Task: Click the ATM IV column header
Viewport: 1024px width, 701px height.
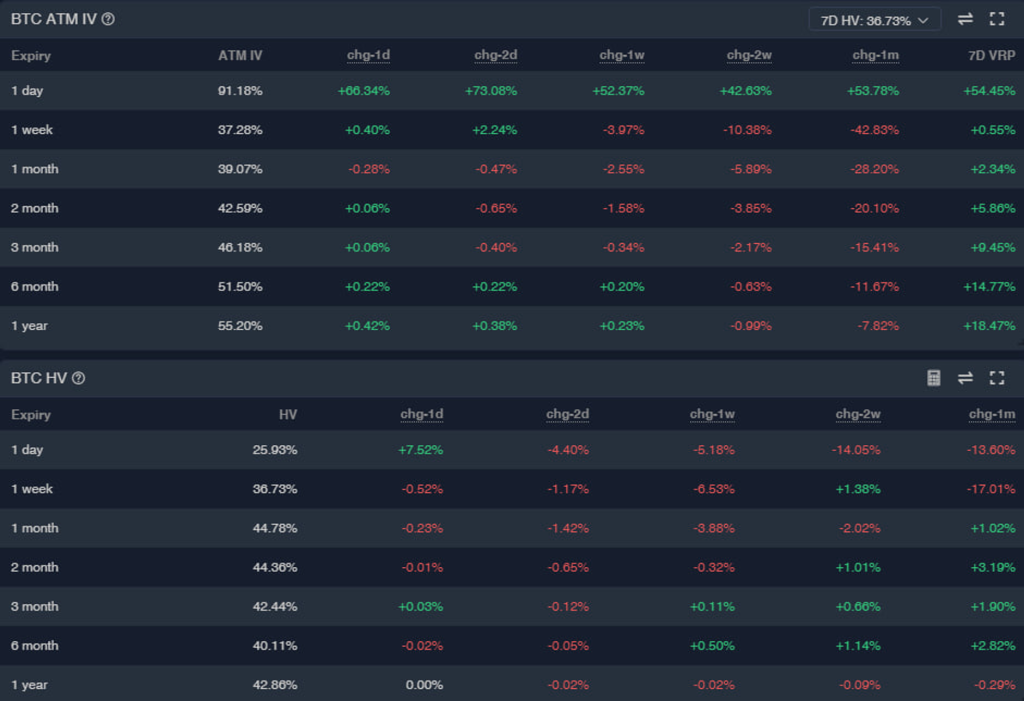Action: pyautogui.click(x=240, y=56)
